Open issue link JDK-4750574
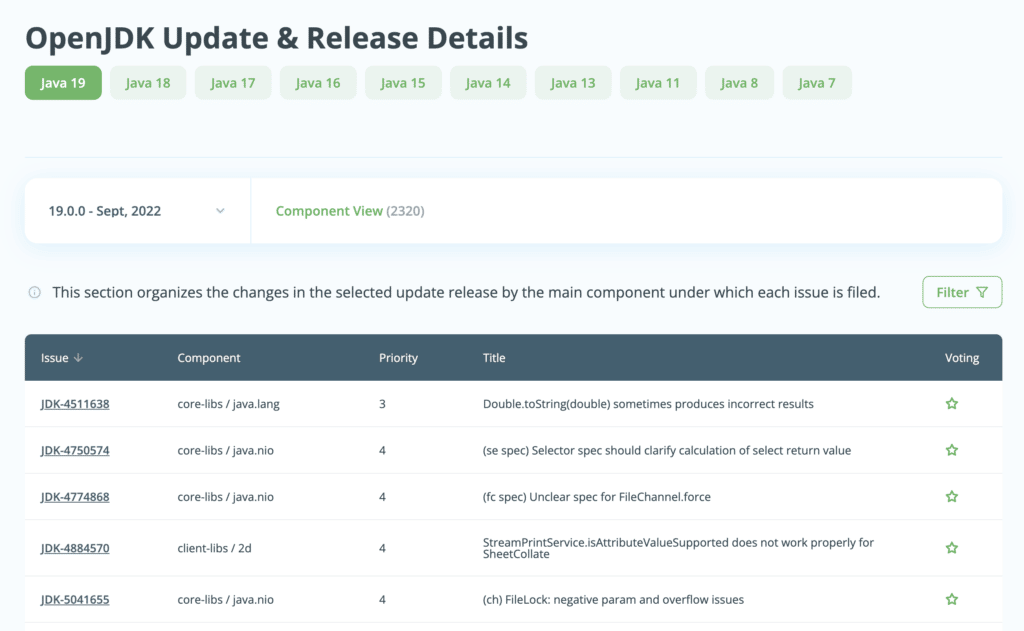Screen dimensions: 1024x631 (75, 450)
